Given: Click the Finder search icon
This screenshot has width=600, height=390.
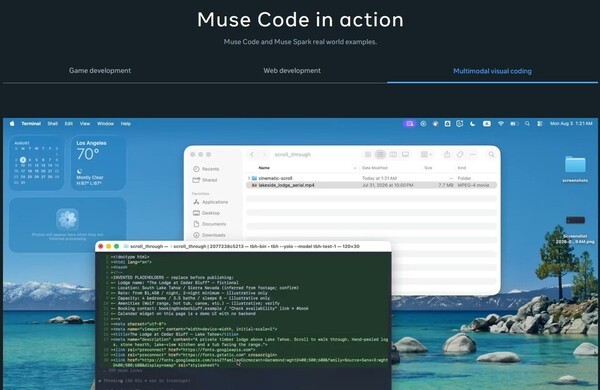Looking at the screenshot, I should (x=491, y=155).
